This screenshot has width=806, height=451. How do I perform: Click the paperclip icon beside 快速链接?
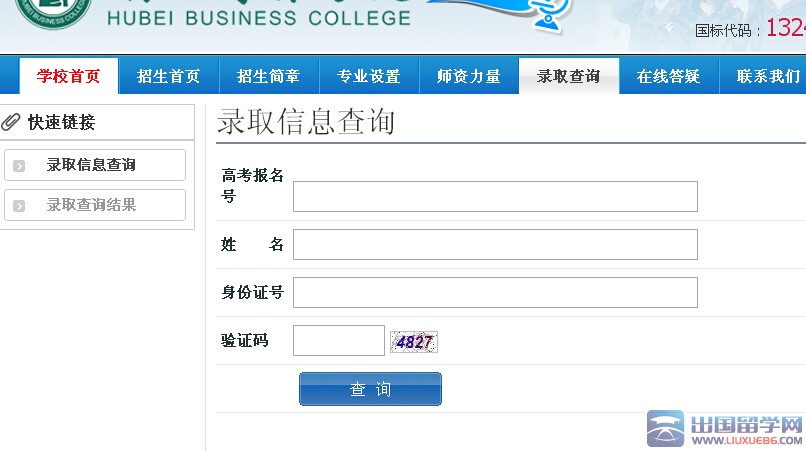click(x=12, y=122)
